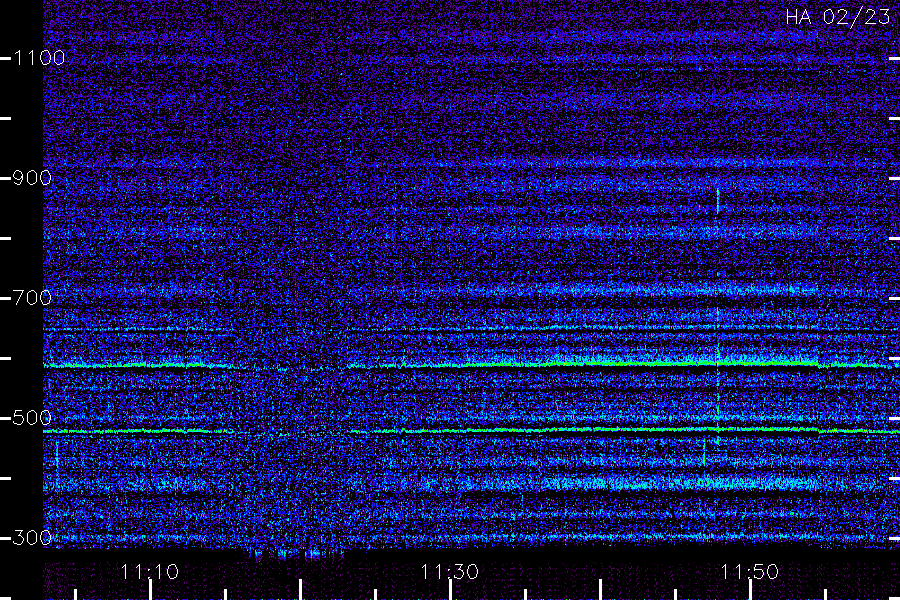Screen dimensions: 900x600
Task: Click the 900 frequency axis label
Action: tap(32, 178)
